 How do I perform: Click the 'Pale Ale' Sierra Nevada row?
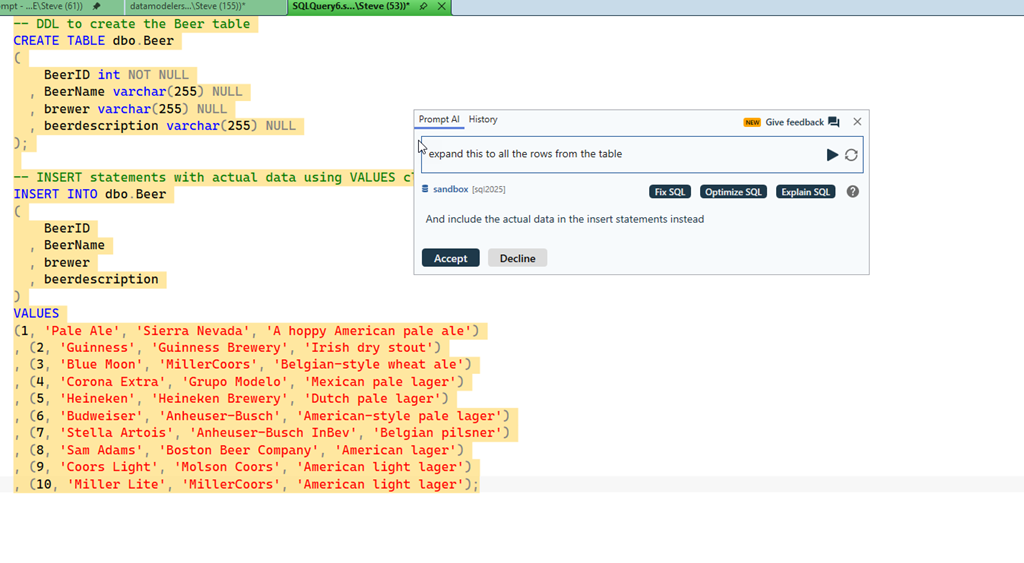tap(247, 331)
